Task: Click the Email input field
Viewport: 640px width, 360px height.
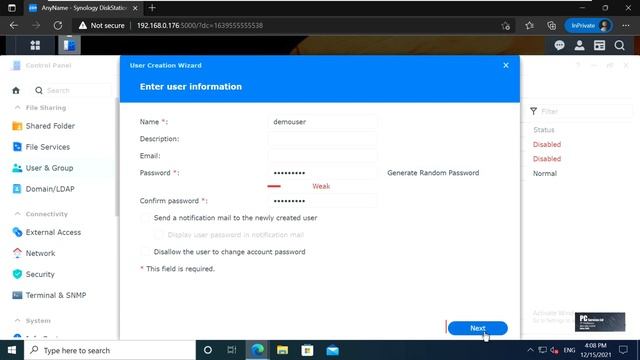Action: 323,156
